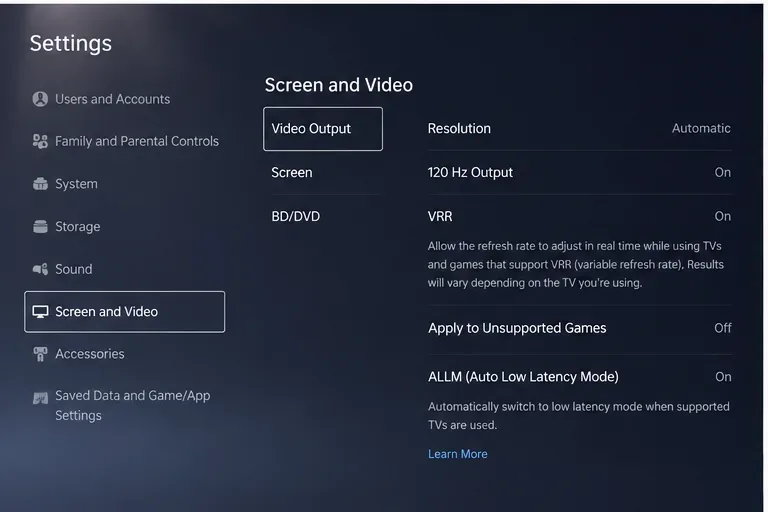Toggle Apply to Unsupported Games Off value
The image size is (768, 512).
coord(722,328)
